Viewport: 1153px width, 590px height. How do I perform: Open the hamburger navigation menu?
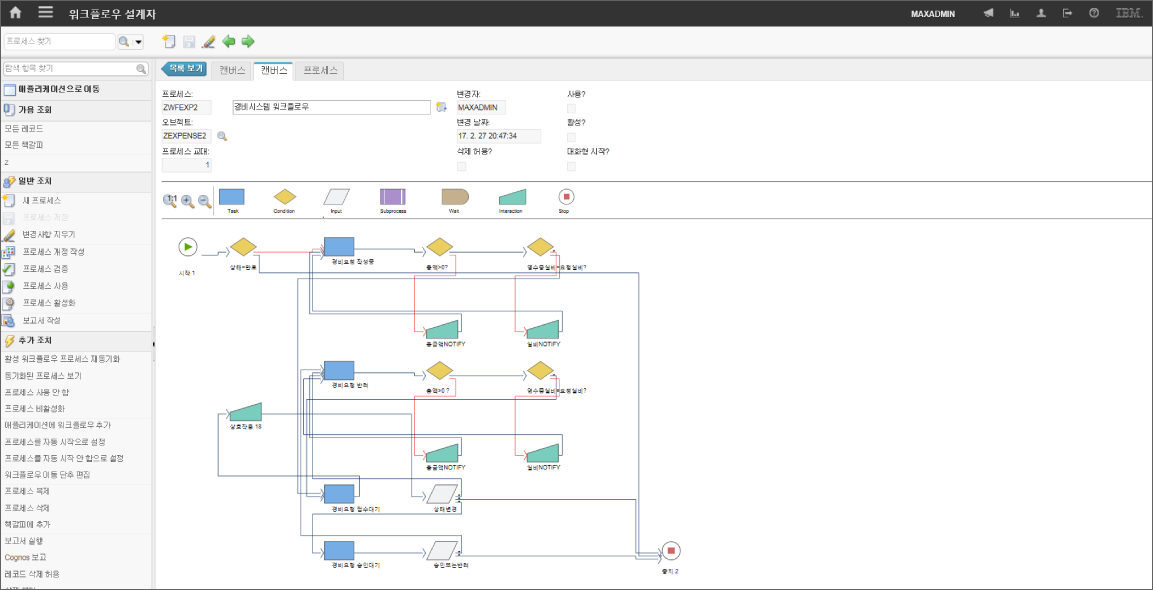[46, 13]
